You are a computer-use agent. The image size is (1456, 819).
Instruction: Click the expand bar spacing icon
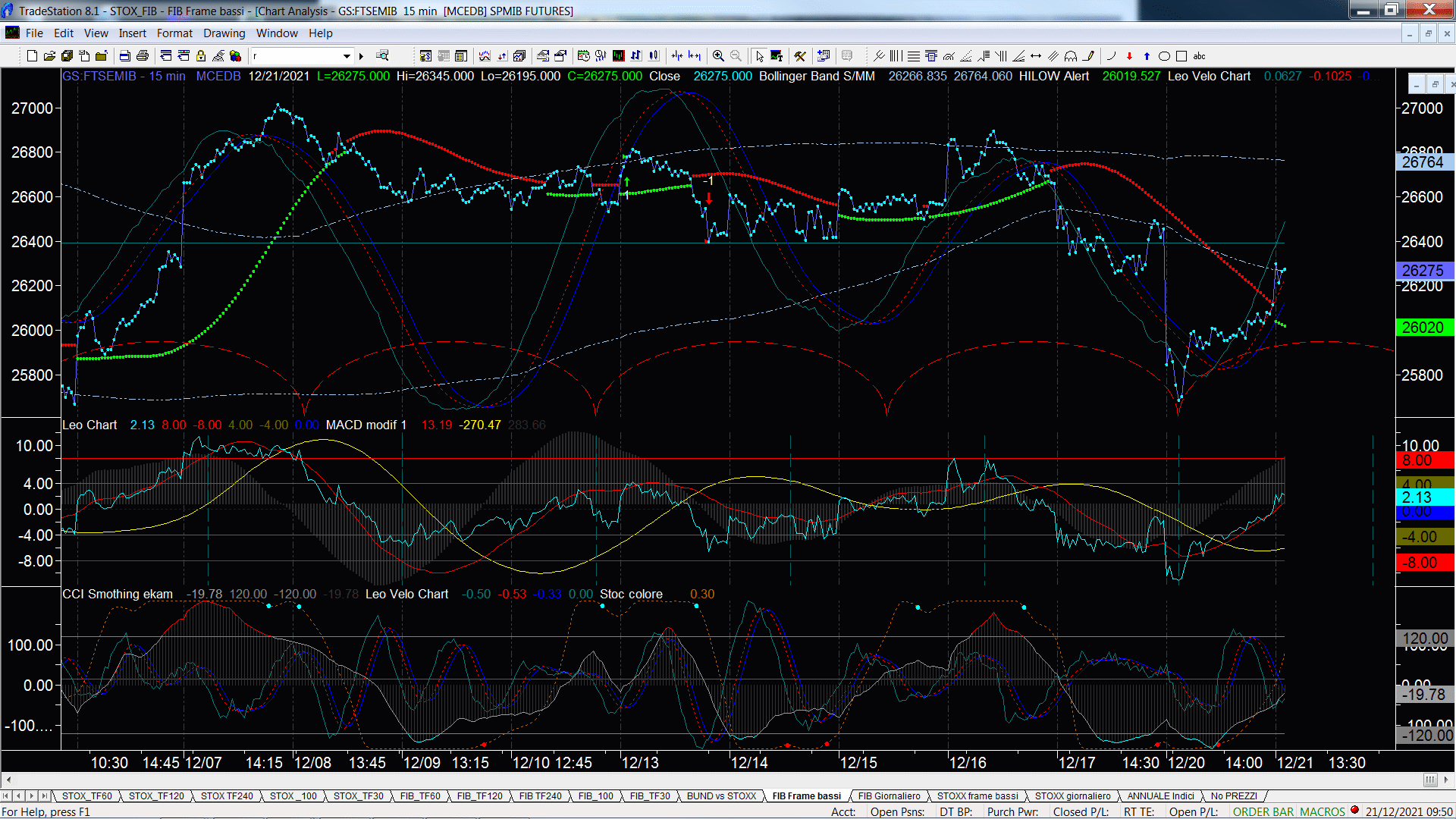pyautogui.click(x=695, y=56)
